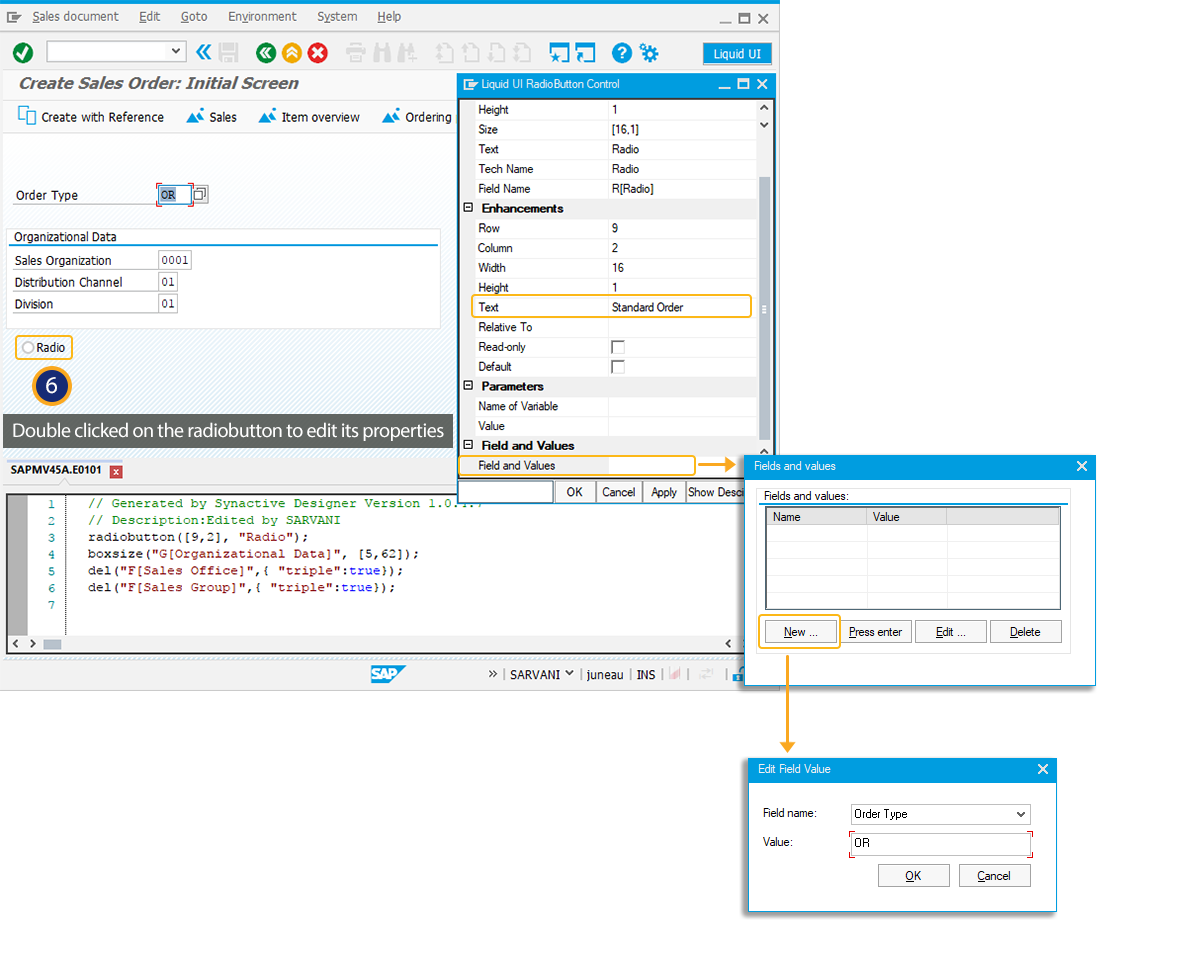
Task: Click the Previous Page navigation icon
Action: [470, 53]
